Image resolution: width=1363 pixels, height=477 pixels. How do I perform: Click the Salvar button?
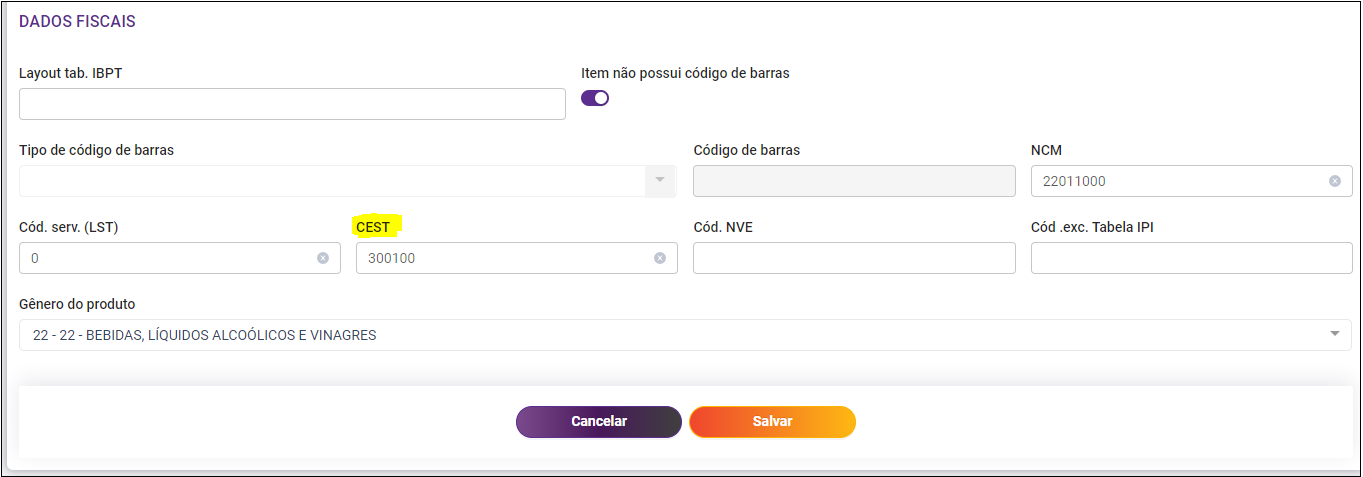coord(772,422)
